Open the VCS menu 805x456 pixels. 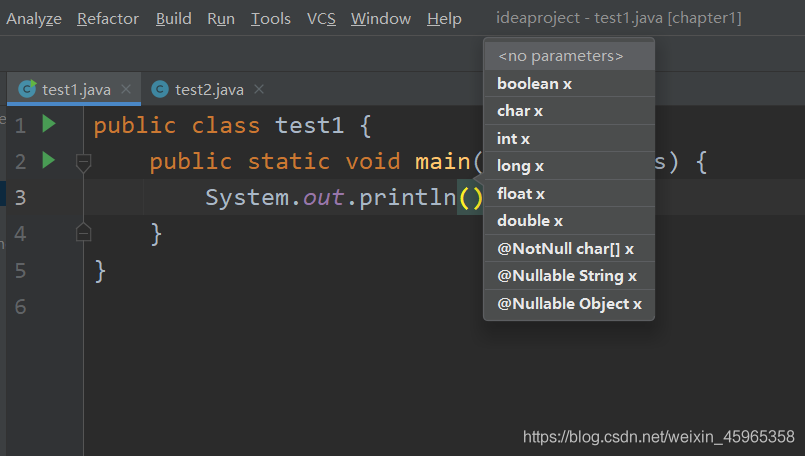(321, 19)
